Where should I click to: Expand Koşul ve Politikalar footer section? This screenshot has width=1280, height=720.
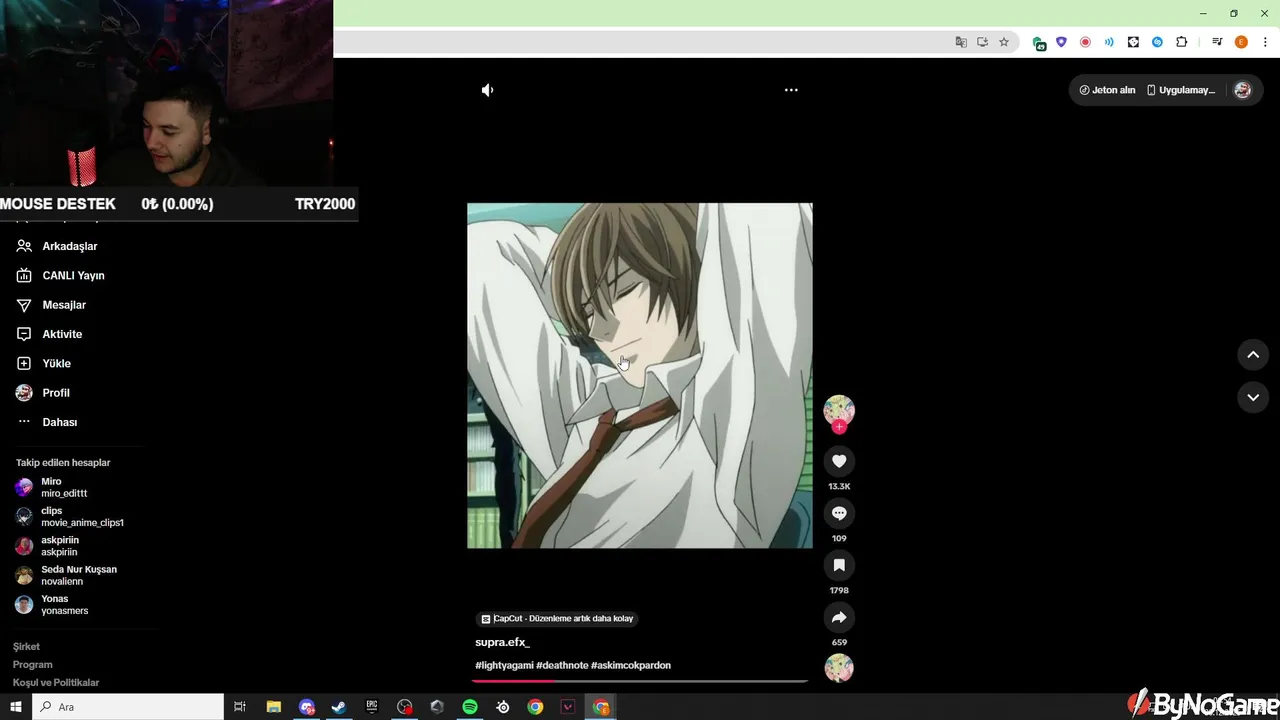[56, 682]
